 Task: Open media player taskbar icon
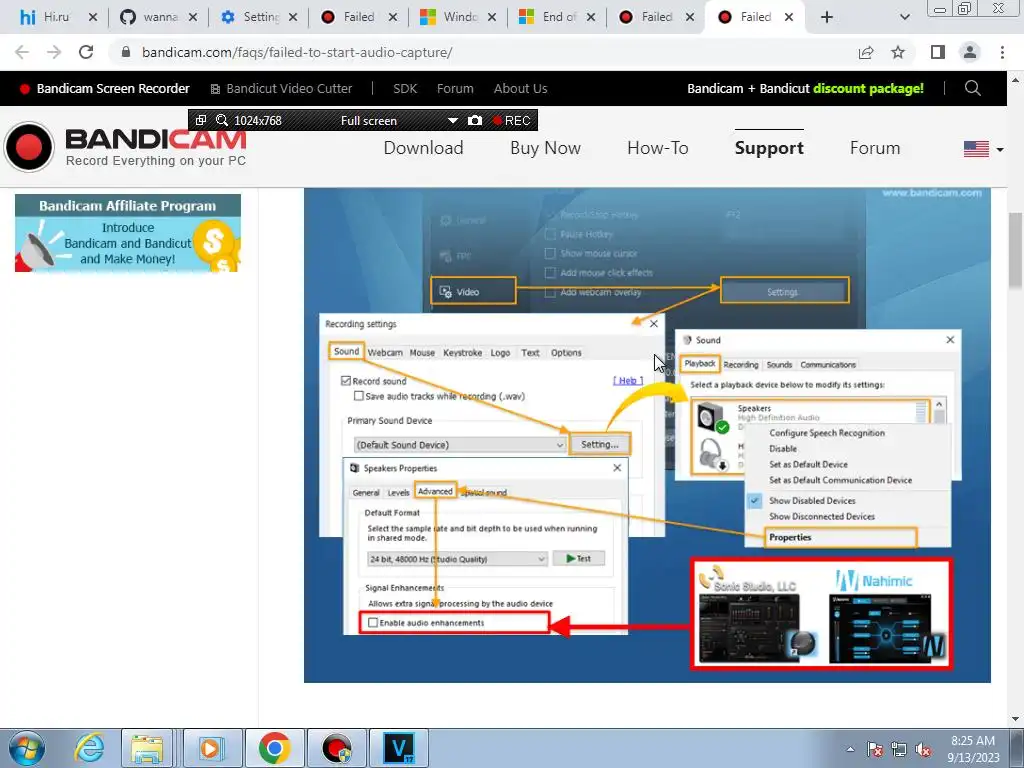tap(210, 748)
